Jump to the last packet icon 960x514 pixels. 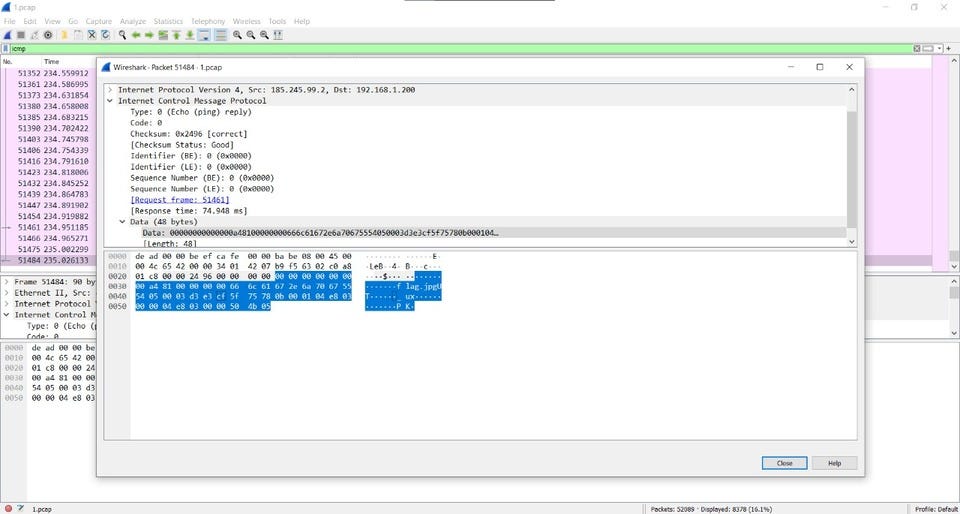[x=190, y=35]
